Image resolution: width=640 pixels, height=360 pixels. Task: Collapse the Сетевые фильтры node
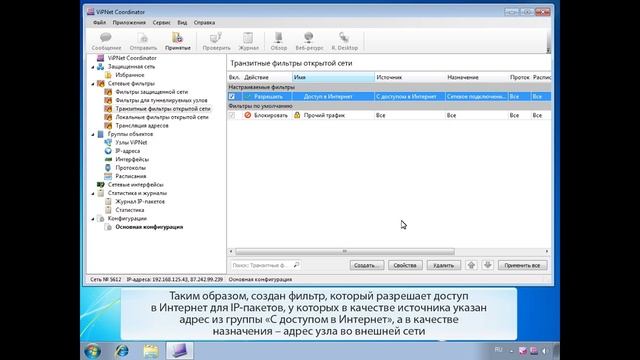coord(93,84)
